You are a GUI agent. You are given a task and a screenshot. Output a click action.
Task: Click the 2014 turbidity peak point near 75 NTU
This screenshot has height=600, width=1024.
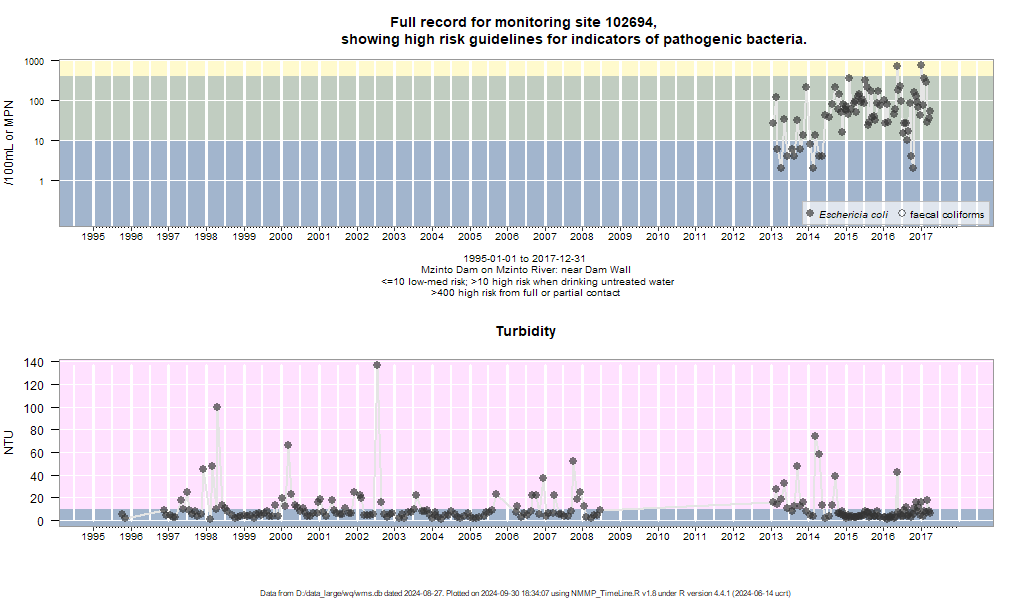pos(815,436)
